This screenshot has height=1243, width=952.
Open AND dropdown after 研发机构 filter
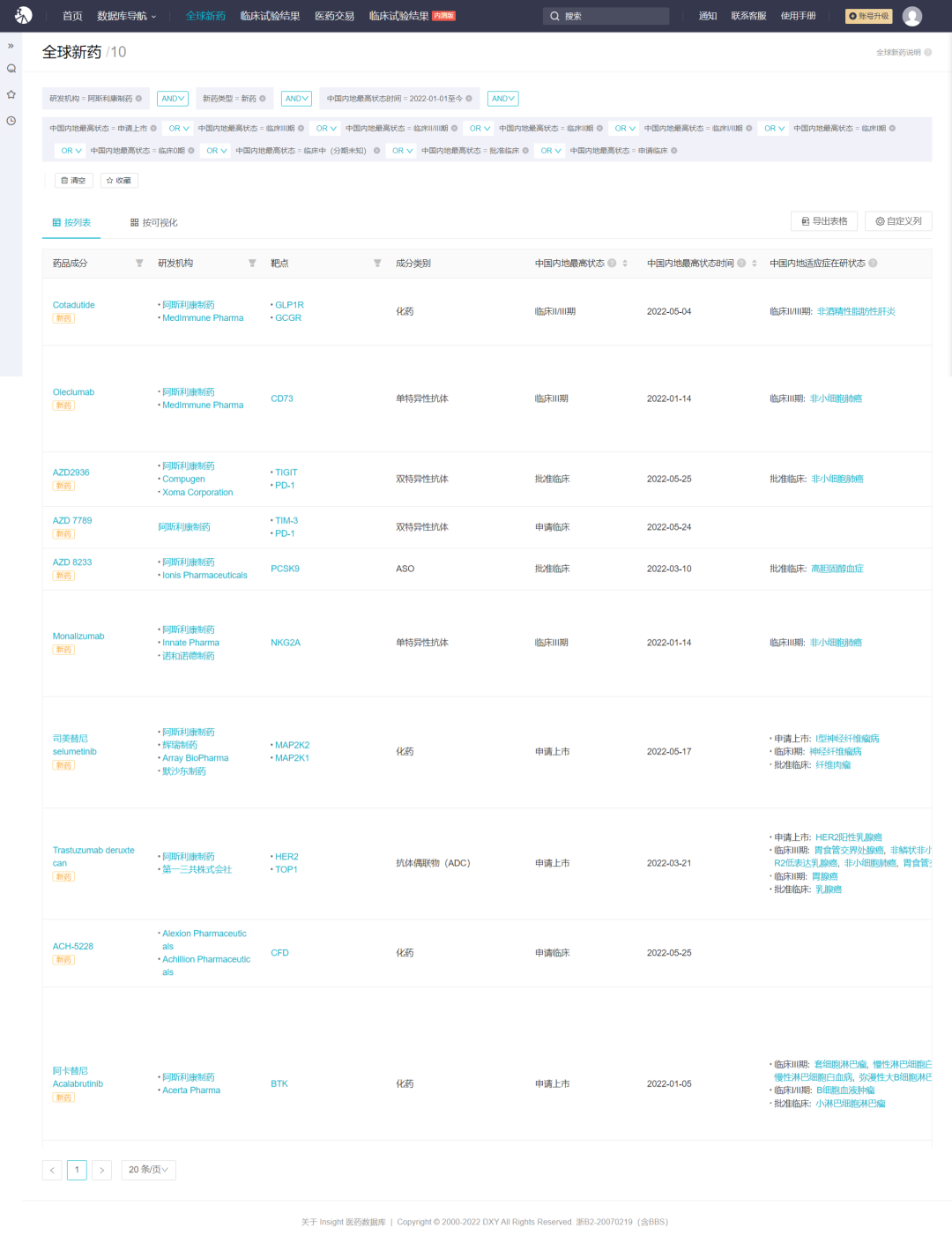[x=173, y=99]
